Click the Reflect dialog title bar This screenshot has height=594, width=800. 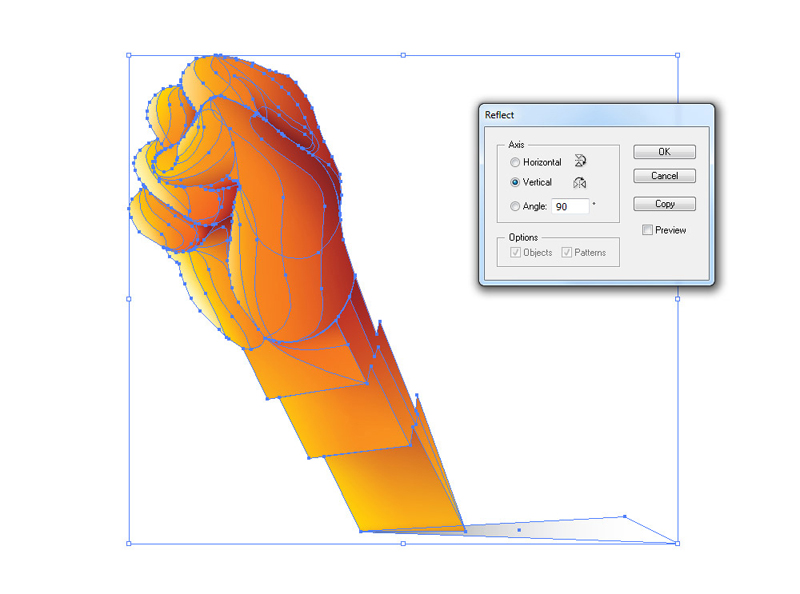coord(596,115)
